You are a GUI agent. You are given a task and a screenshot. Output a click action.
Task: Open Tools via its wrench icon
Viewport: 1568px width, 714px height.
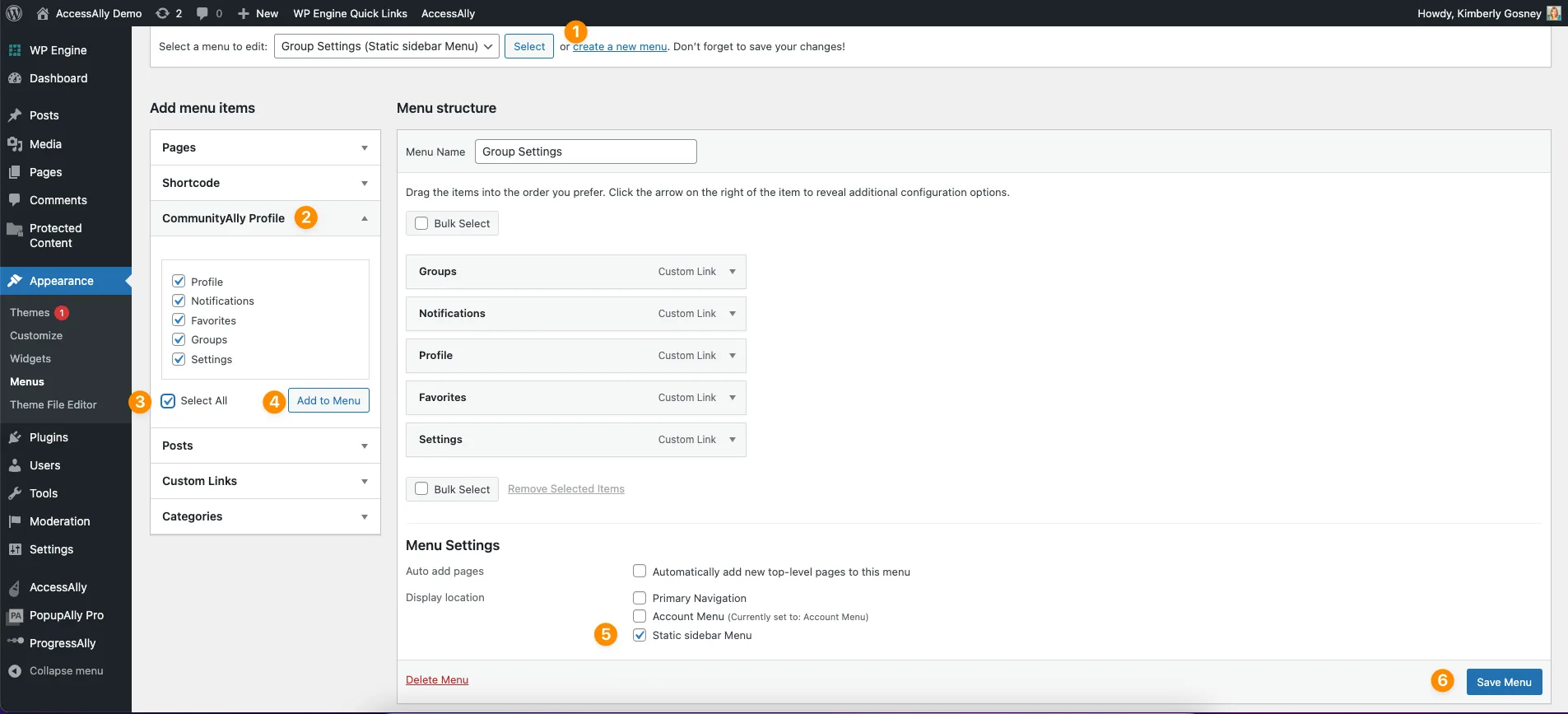[15, 493]
